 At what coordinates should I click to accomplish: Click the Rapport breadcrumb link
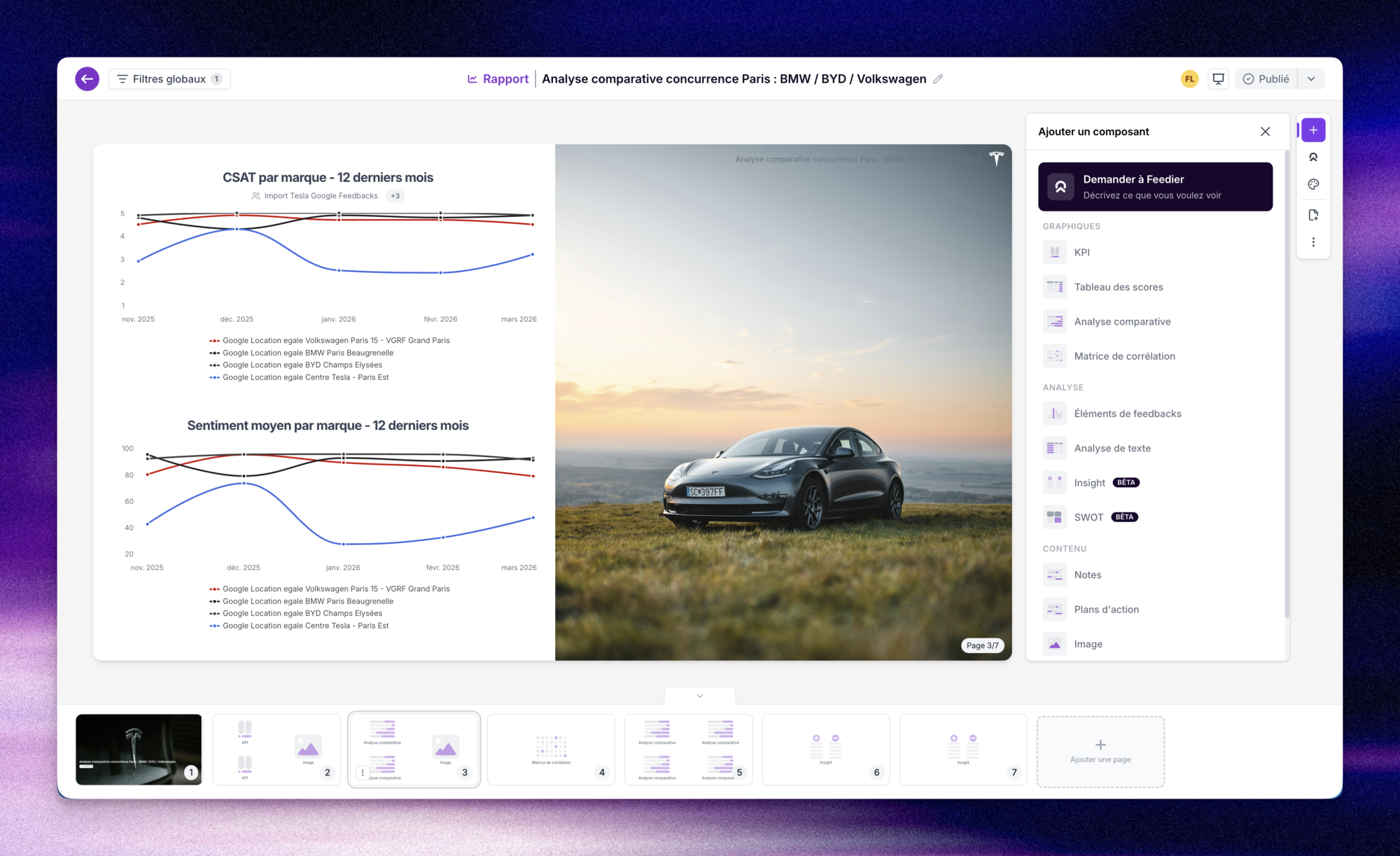click(x=498, y=79)
